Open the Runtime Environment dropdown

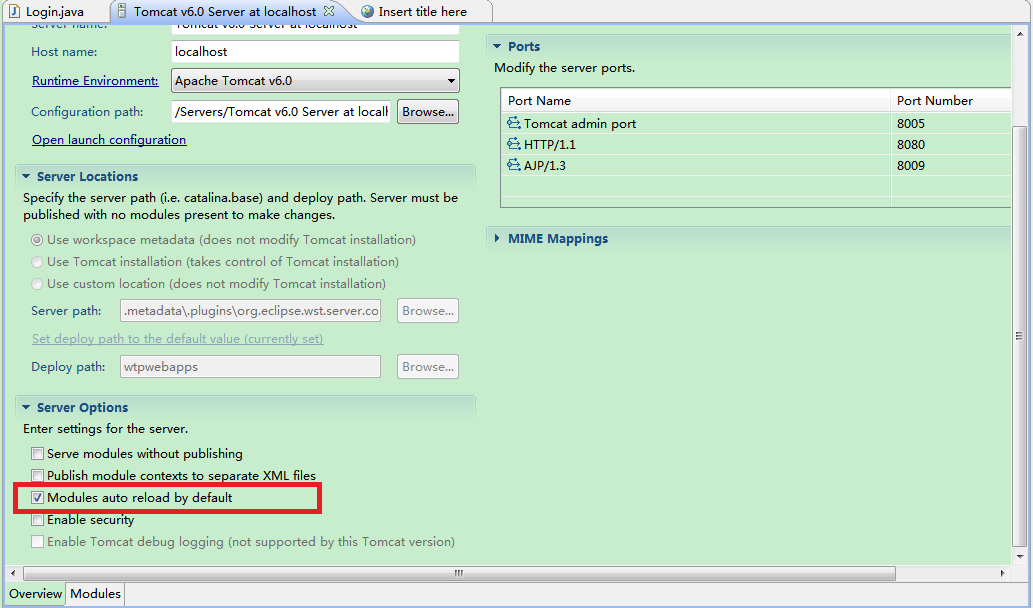pos(315,80)
